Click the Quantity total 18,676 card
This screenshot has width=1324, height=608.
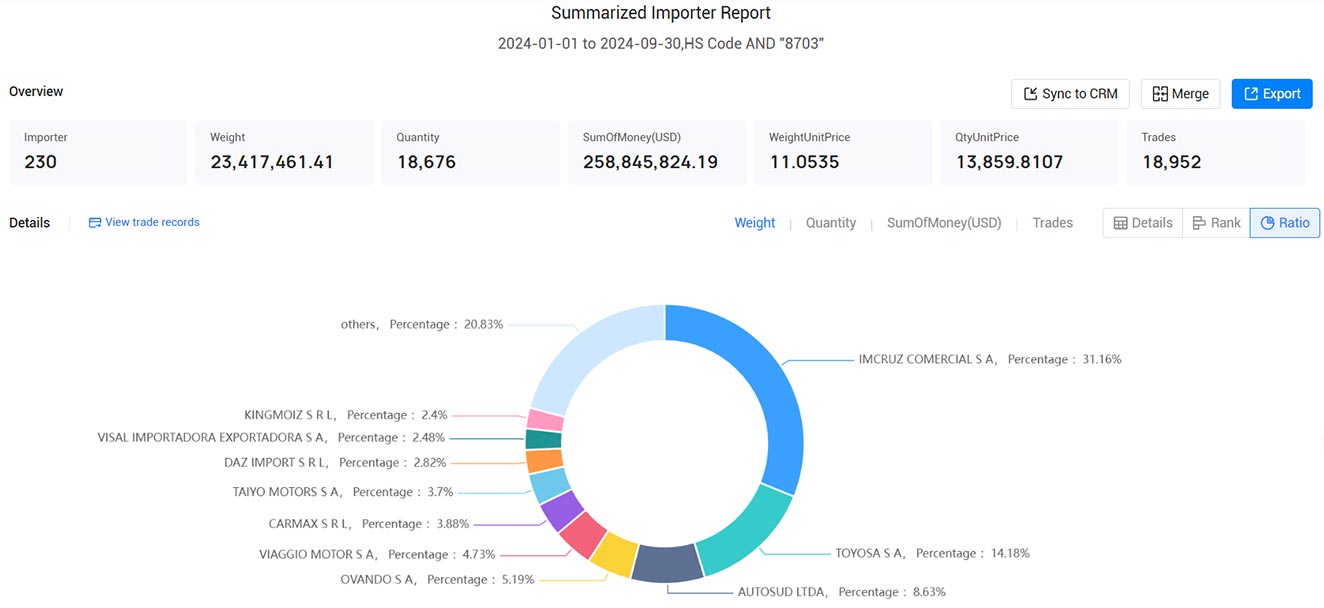coord(471,152)
